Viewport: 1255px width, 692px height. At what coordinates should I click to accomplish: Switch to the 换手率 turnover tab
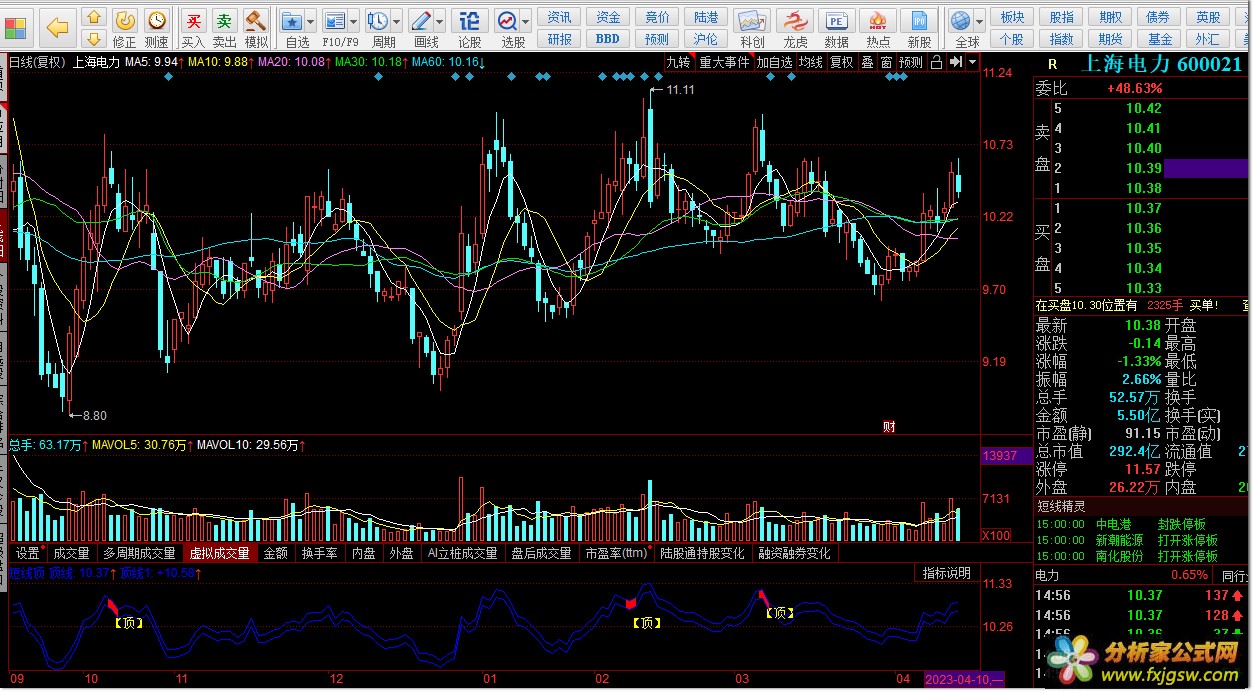pos(320,553)
